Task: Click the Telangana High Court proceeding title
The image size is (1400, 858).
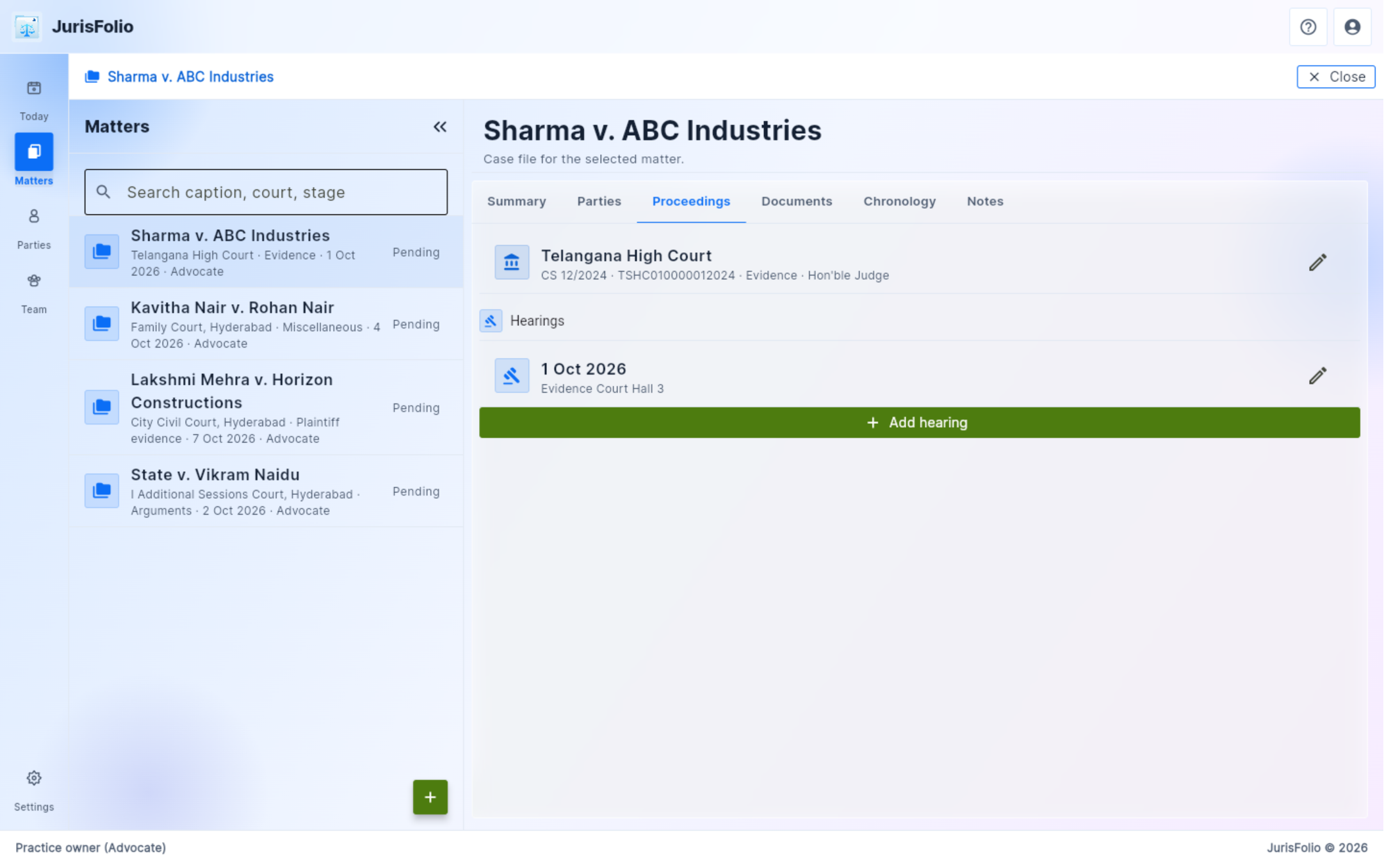Action: tap(626, 255)
